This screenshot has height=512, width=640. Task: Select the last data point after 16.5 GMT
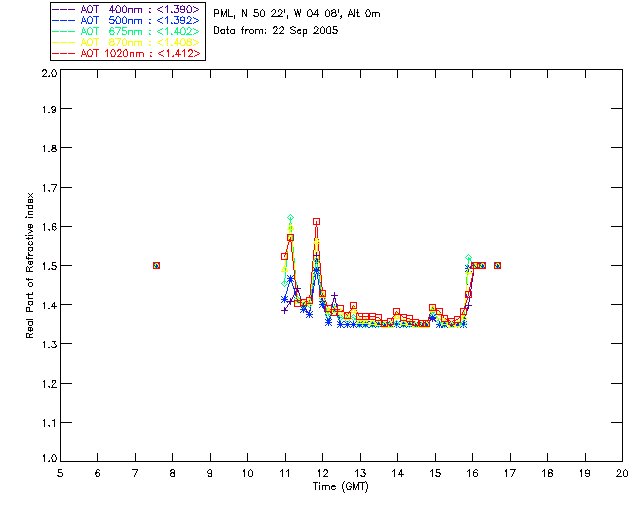pyautogui.click(x=497, y=265)
